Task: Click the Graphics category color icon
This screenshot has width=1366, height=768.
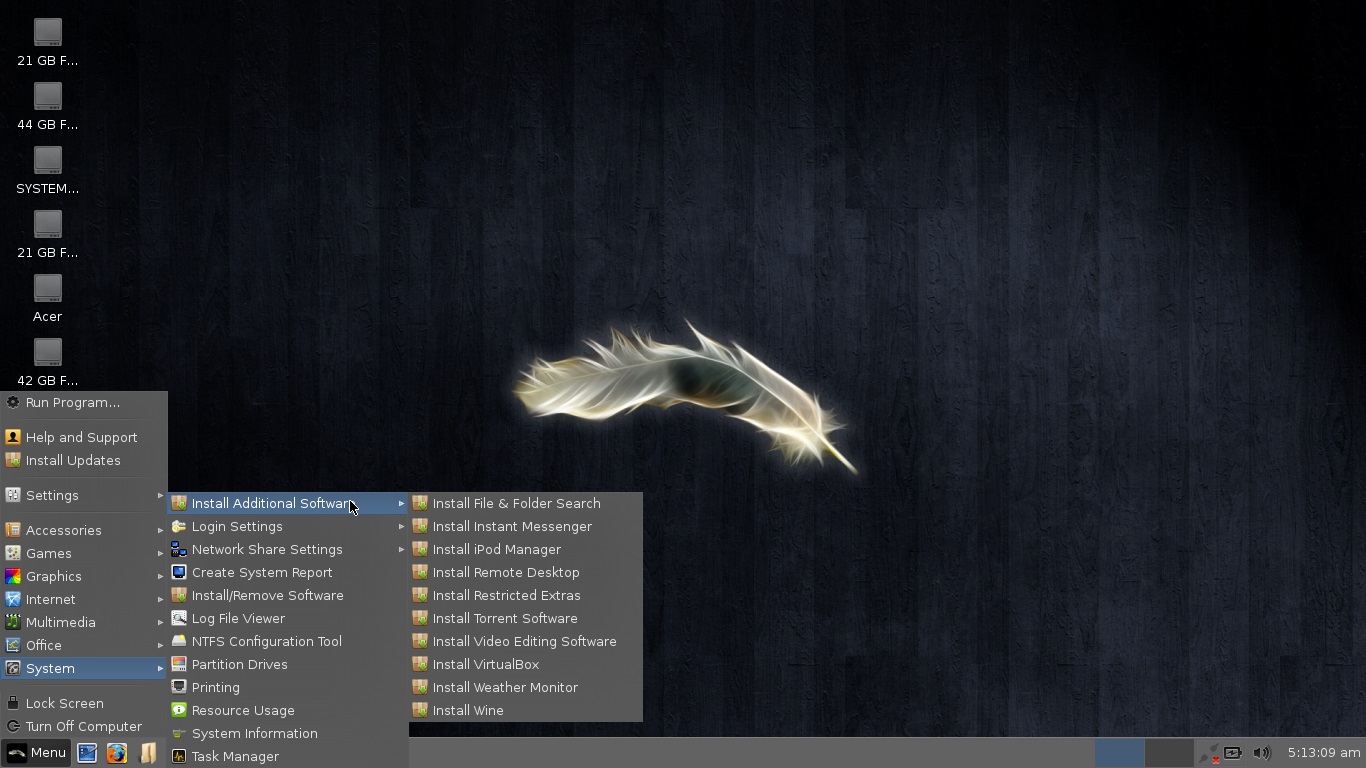Action: pos(13,576)
